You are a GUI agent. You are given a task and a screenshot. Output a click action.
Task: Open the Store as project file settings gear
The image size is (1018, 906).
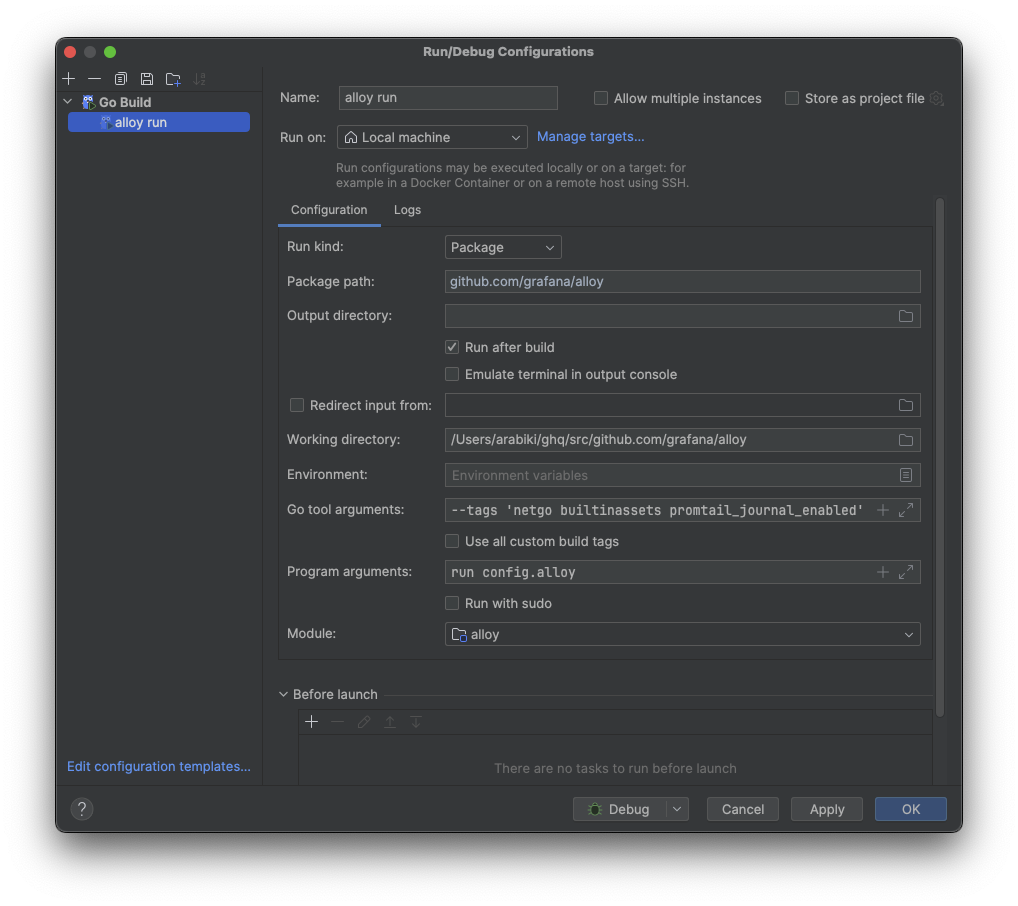pos(936,98)
